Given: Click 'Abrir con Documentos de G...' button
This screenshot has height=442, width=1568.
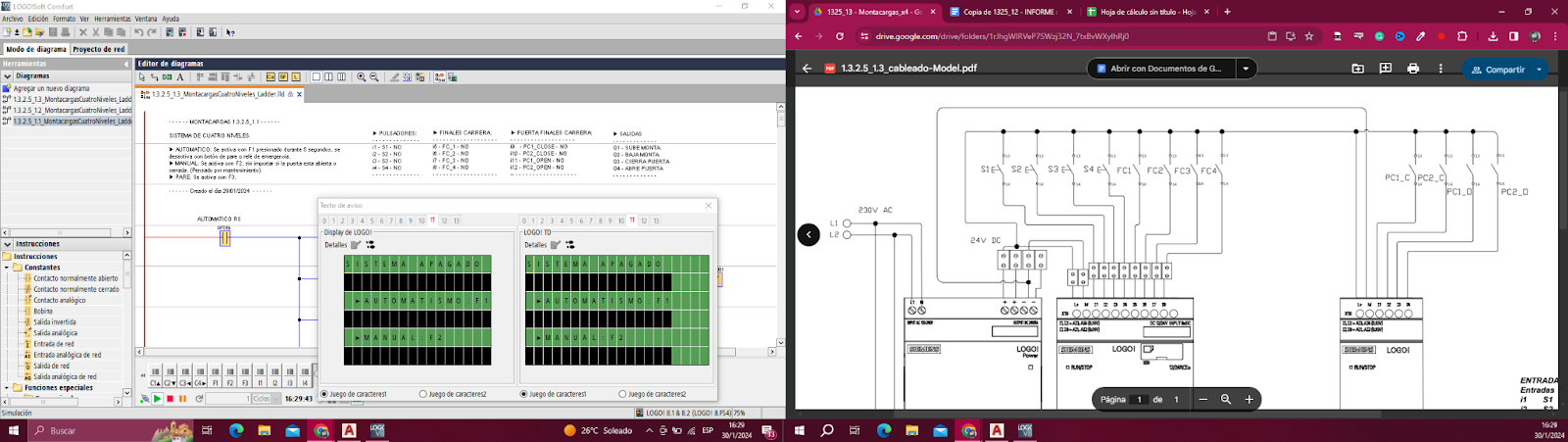Looking at the screenshot, I should point(1160,69).
